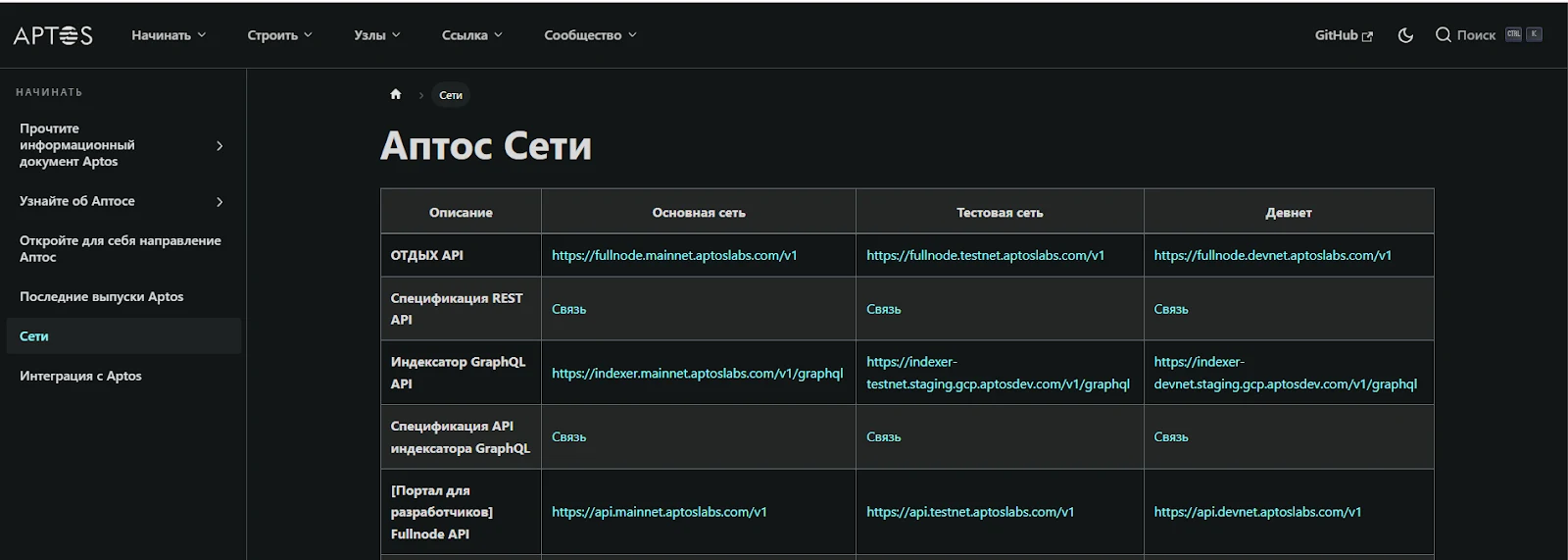Click the Описание column header
Screen dimensions: 1568x560
[461, 212]
